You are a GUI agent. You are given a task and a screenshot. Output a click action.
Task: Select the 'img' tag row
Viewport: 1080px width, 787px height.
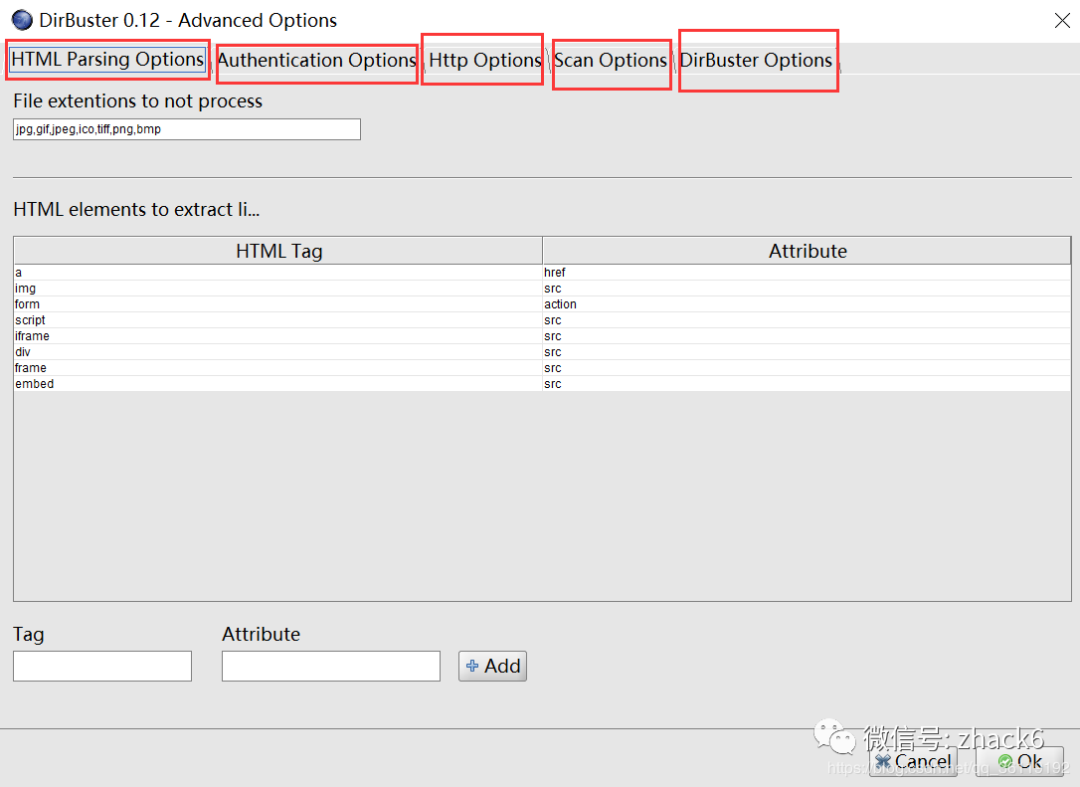coord(542,288)
